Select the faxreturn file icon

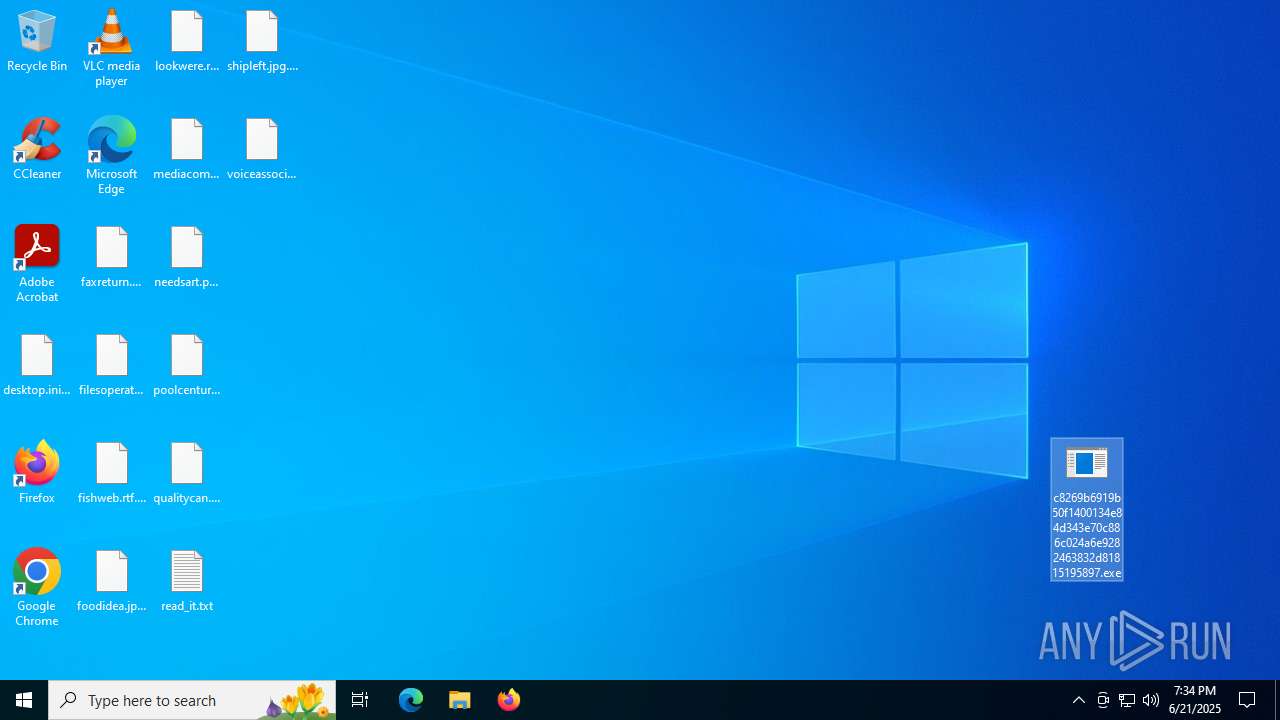tap(112, 257)
